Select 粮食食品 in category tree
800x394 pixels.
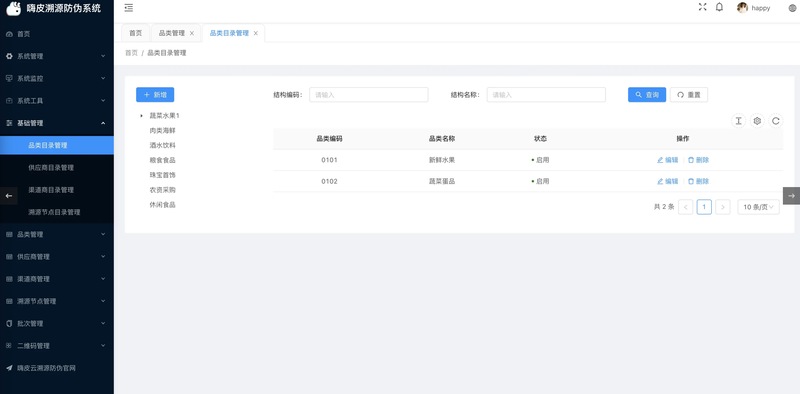(162, 160)
